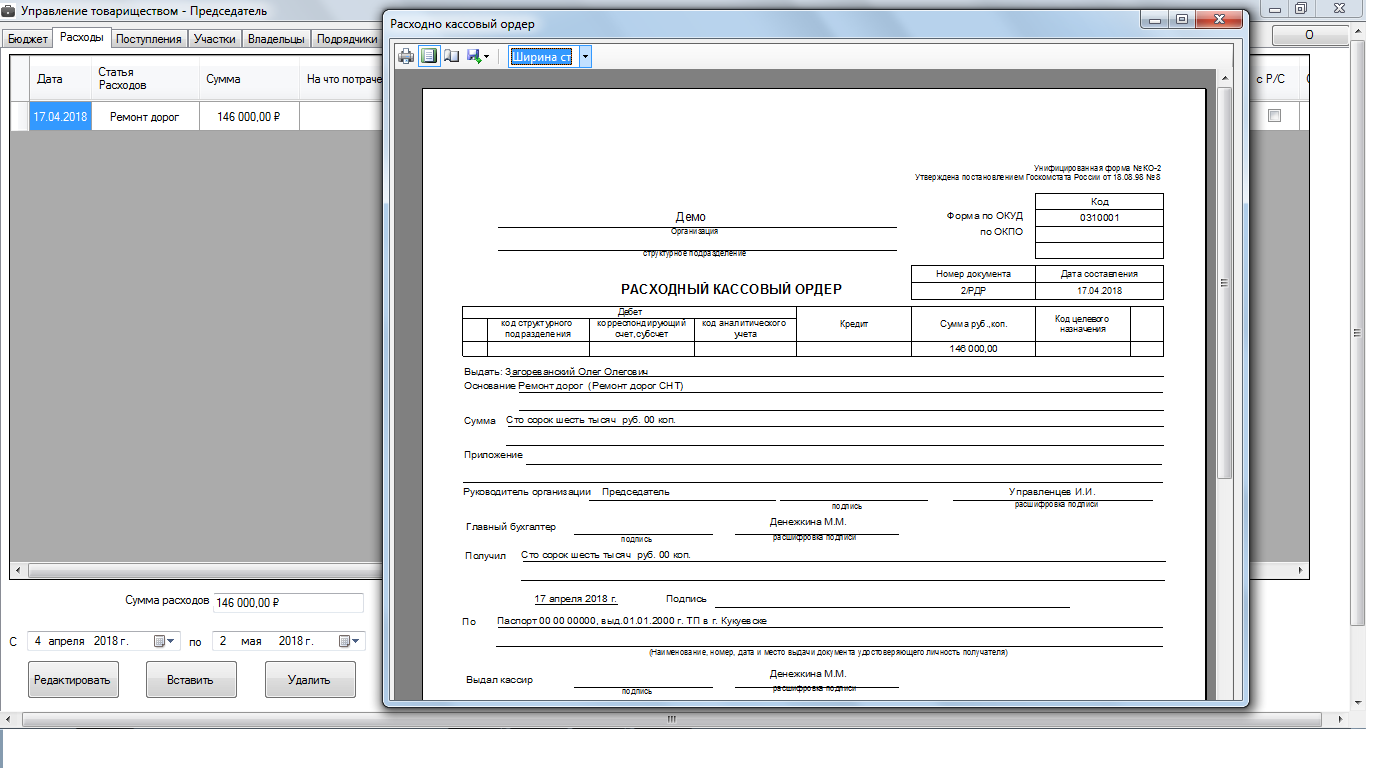Open page setup icon in report toolbar
Image resolution: width=1382 pixels, height=778 pixels.
point(451,57)
